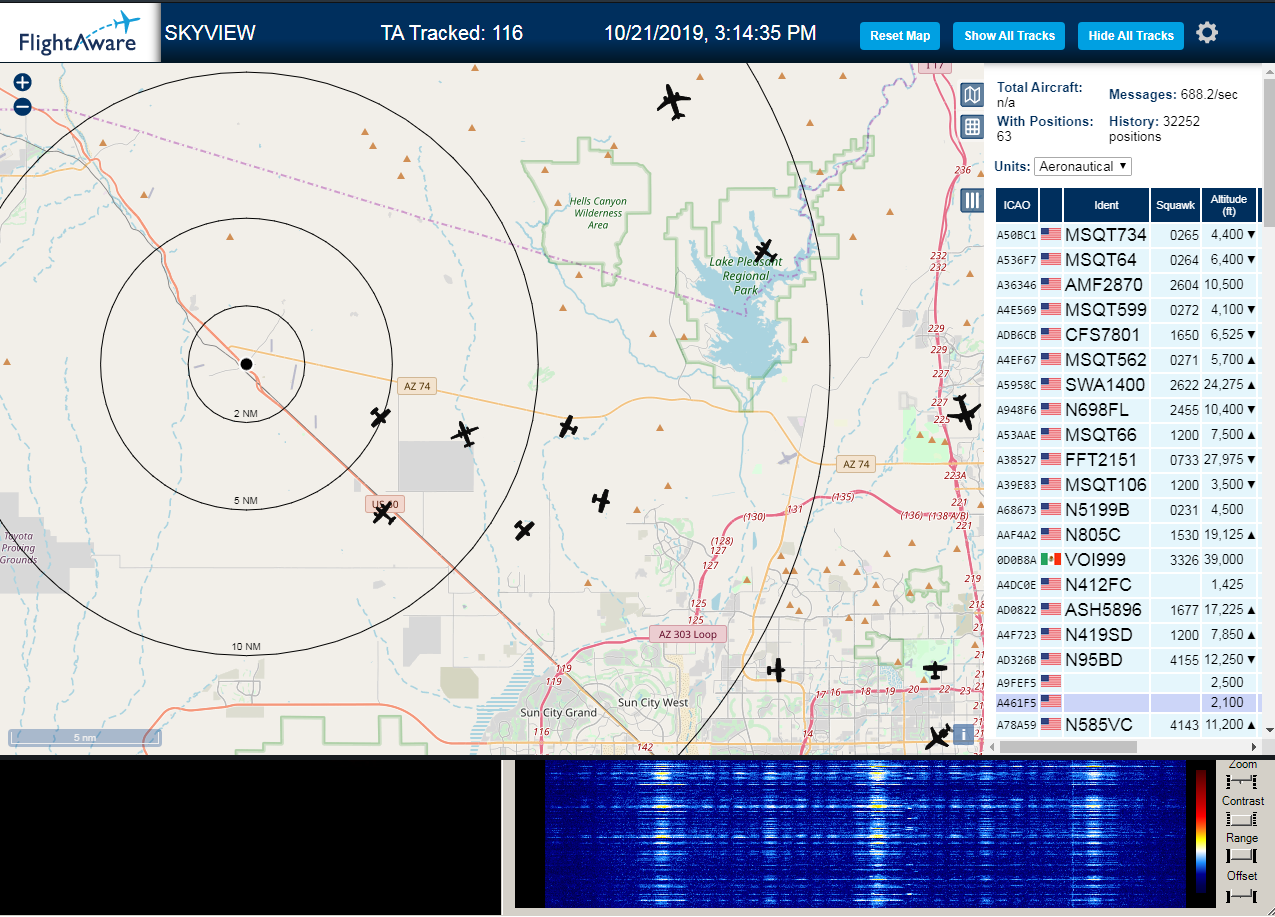Select the aircraft on the US 60 label
Viewport: 1275px width, 917px height.
point(383,513)
